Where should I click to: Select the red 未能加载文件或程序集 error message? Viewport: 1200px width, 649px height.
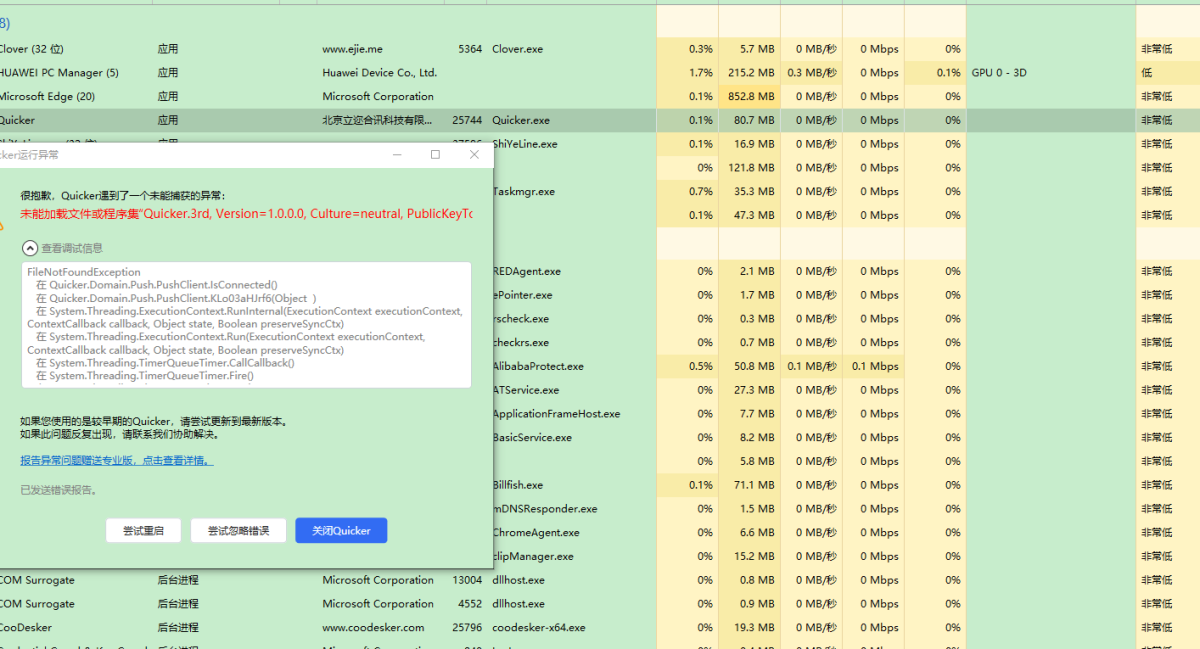(x=246, y=214)
